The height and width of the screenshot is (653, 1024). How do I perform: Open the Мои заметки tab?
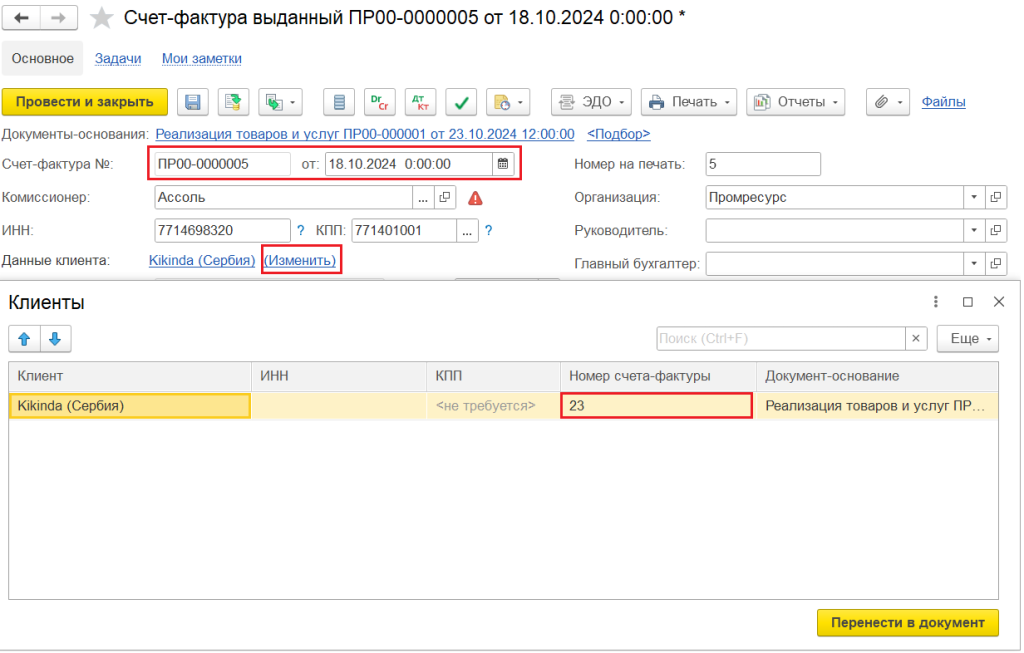click(x=202, y=59)
